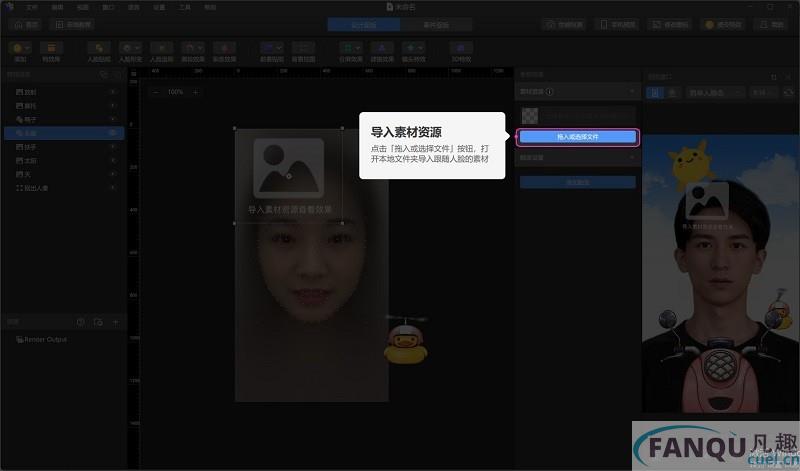Select the 分屏效果 split screen tool
The height and width of the screenshot is (471, 800).
351,52
